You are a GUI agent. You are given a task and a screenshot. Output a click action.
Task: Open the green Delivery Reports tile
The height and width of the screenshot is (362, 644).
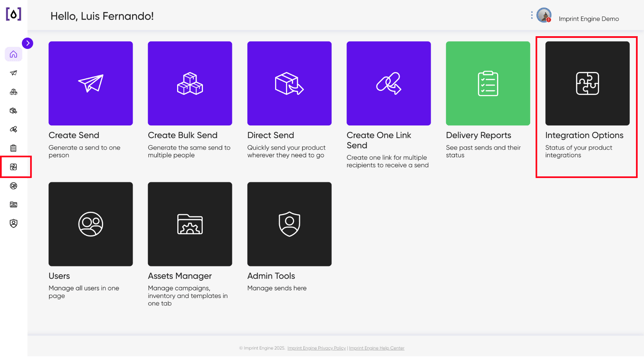pos(488,83)
